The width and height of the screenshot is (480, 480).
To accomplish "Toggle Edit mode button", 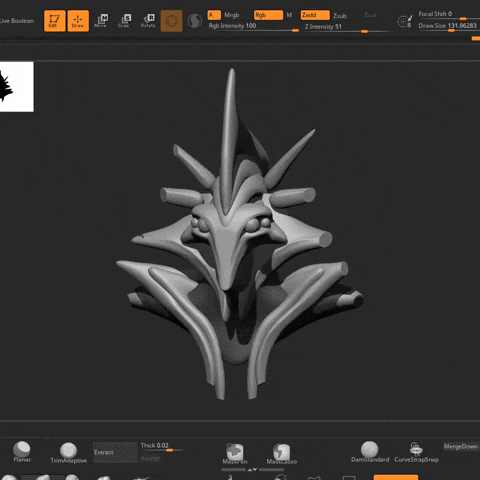I will pyautogui.click(x=55, y=21).
